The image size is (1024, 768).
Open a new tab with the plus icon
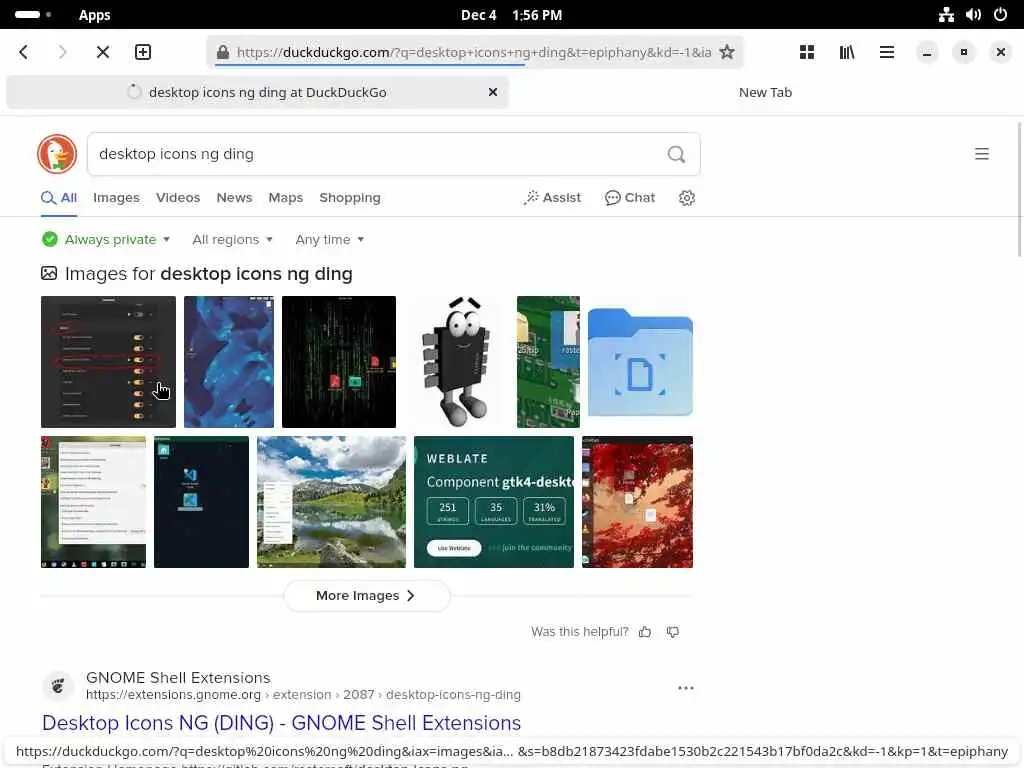(143, 52)
